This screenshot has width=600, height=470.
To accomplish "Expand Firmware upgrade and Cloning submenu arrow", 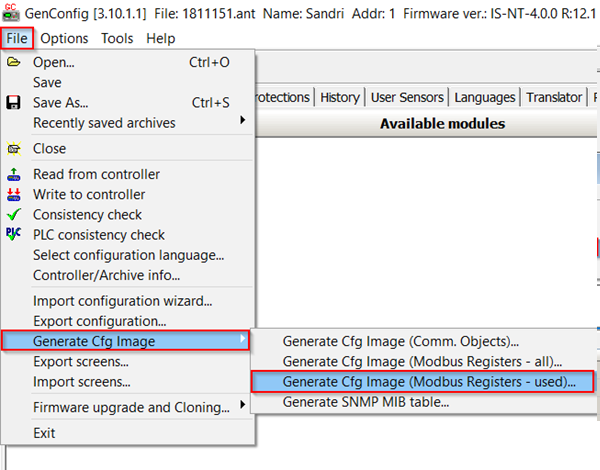I will pyautogui.click(x=242, y=405).
